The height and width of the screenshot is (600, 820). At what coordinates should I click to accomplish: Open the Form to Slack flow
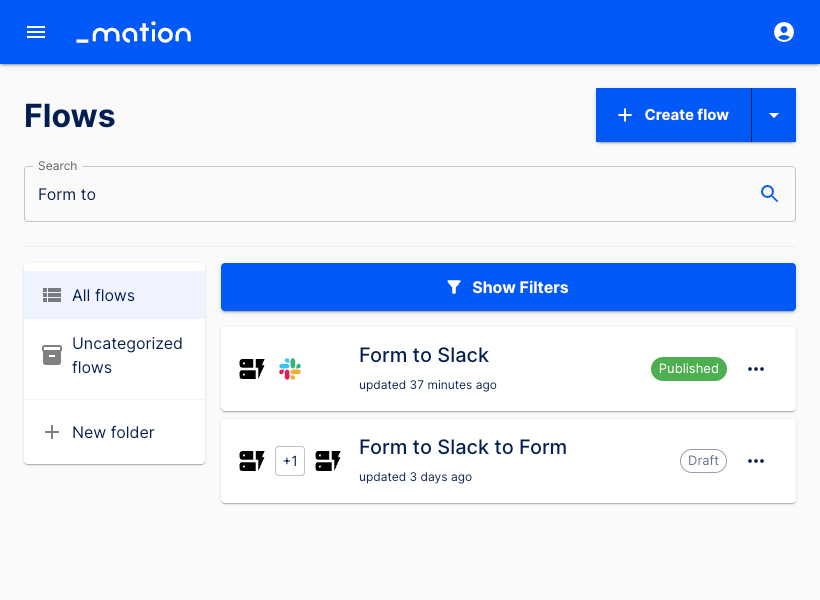424,356
